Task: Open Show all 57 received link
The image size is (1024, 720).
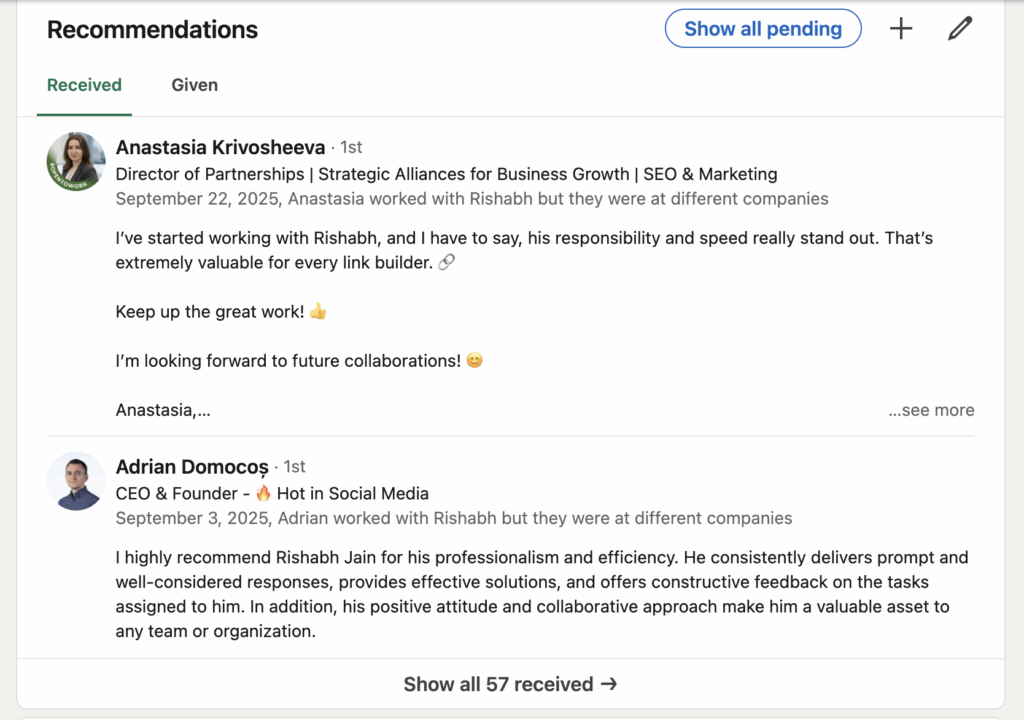Action: 510,684
